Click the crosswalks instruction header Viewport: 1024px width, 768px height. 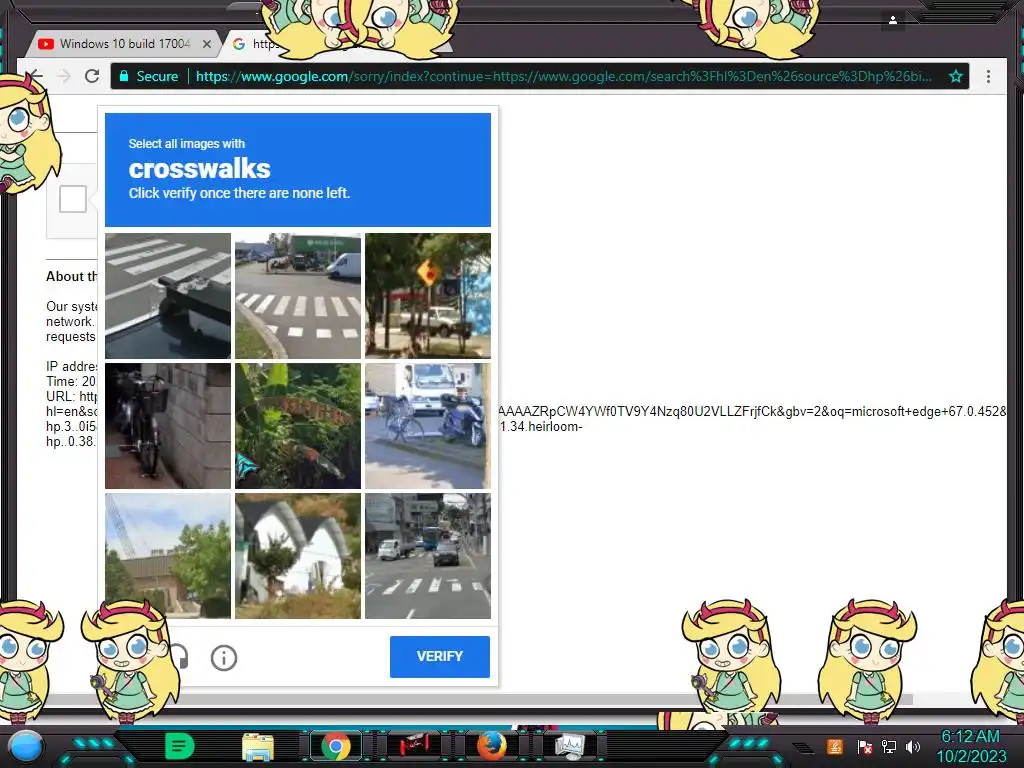coord(298,170)
